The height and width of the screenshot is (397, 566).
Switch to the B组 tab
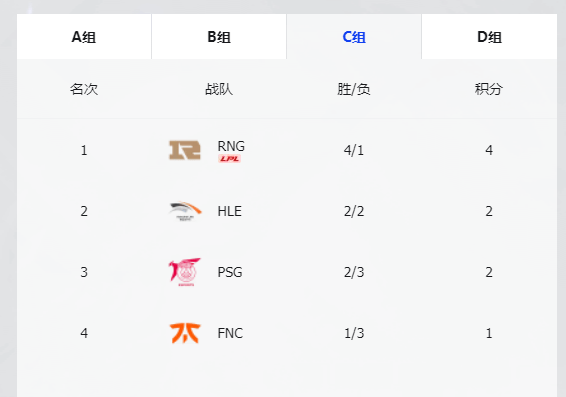click(219, 37)
